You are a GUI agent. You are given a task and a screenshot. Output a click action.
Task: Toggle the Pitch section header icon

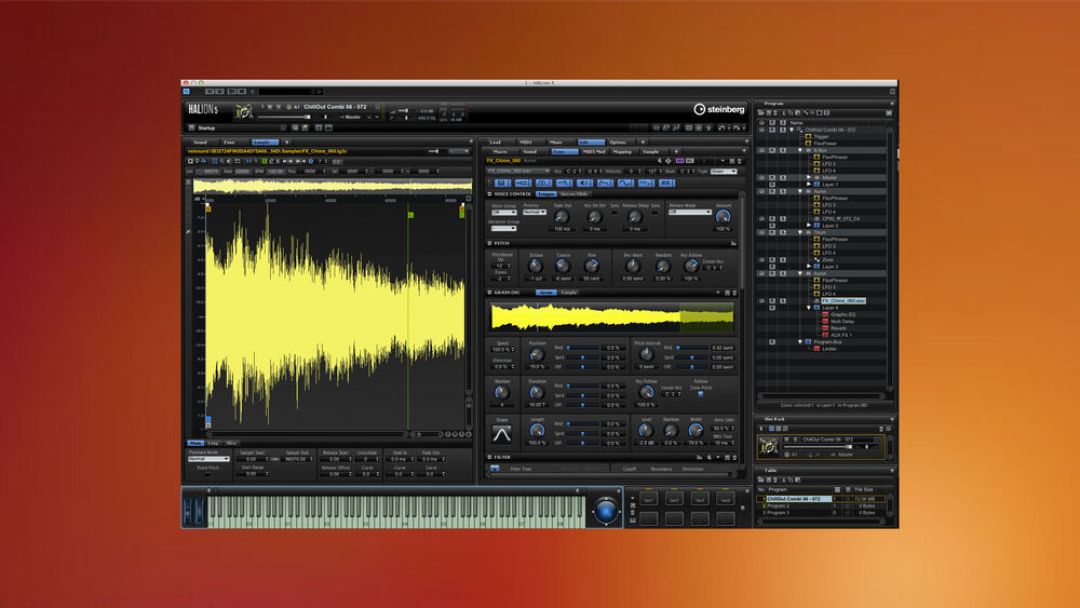(490, 243)
